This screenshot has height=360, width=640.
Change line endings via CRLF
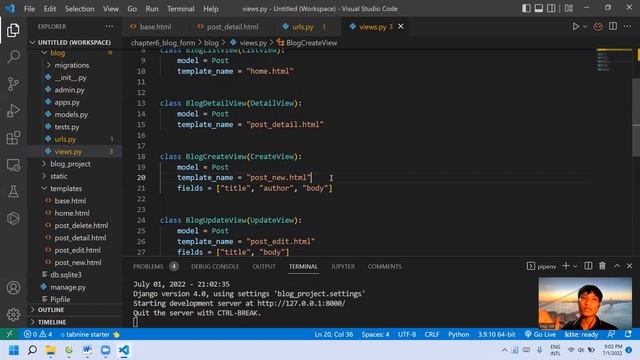432,334
